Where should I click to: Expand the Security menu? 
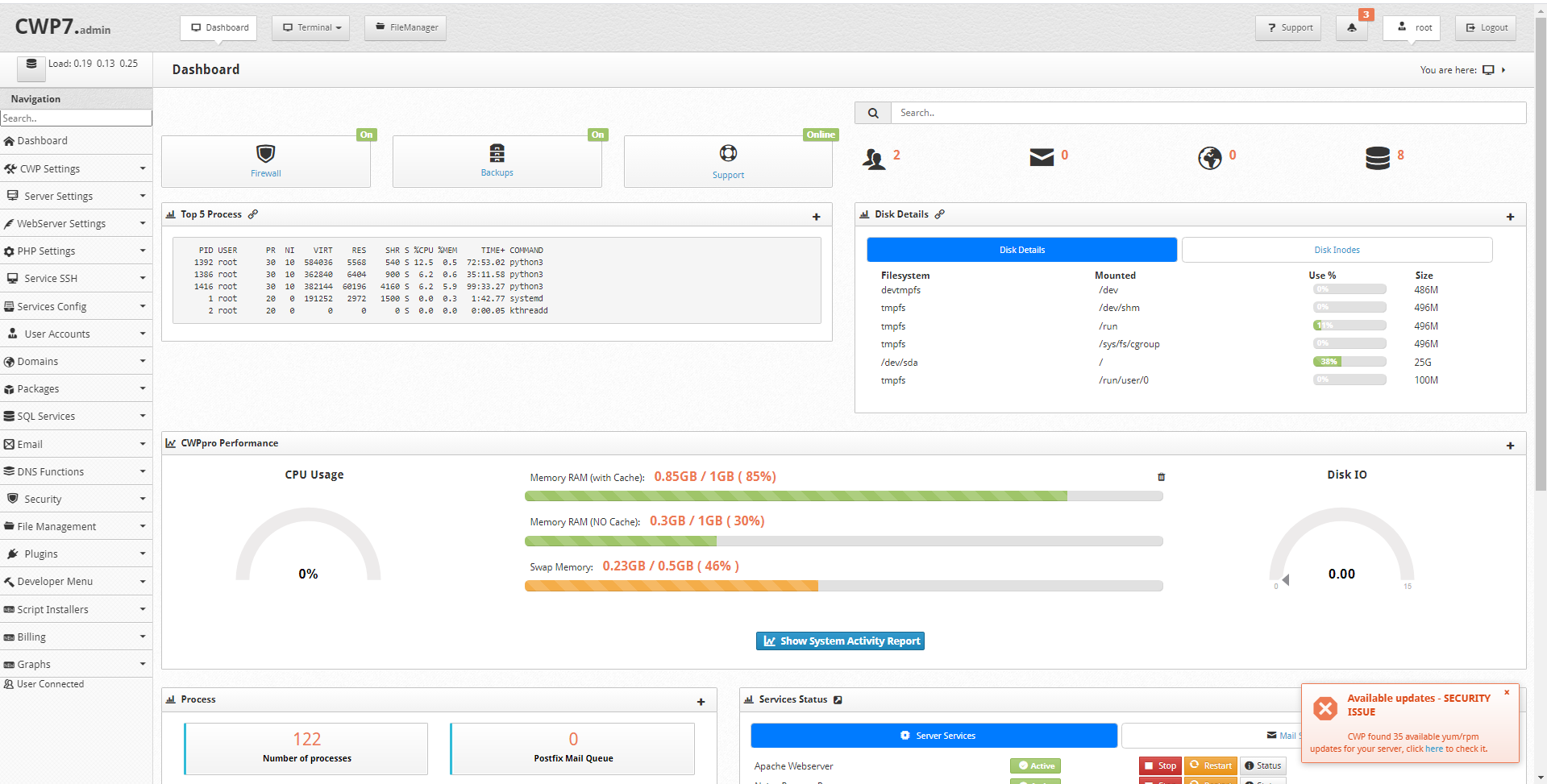[x=76, y=499]
